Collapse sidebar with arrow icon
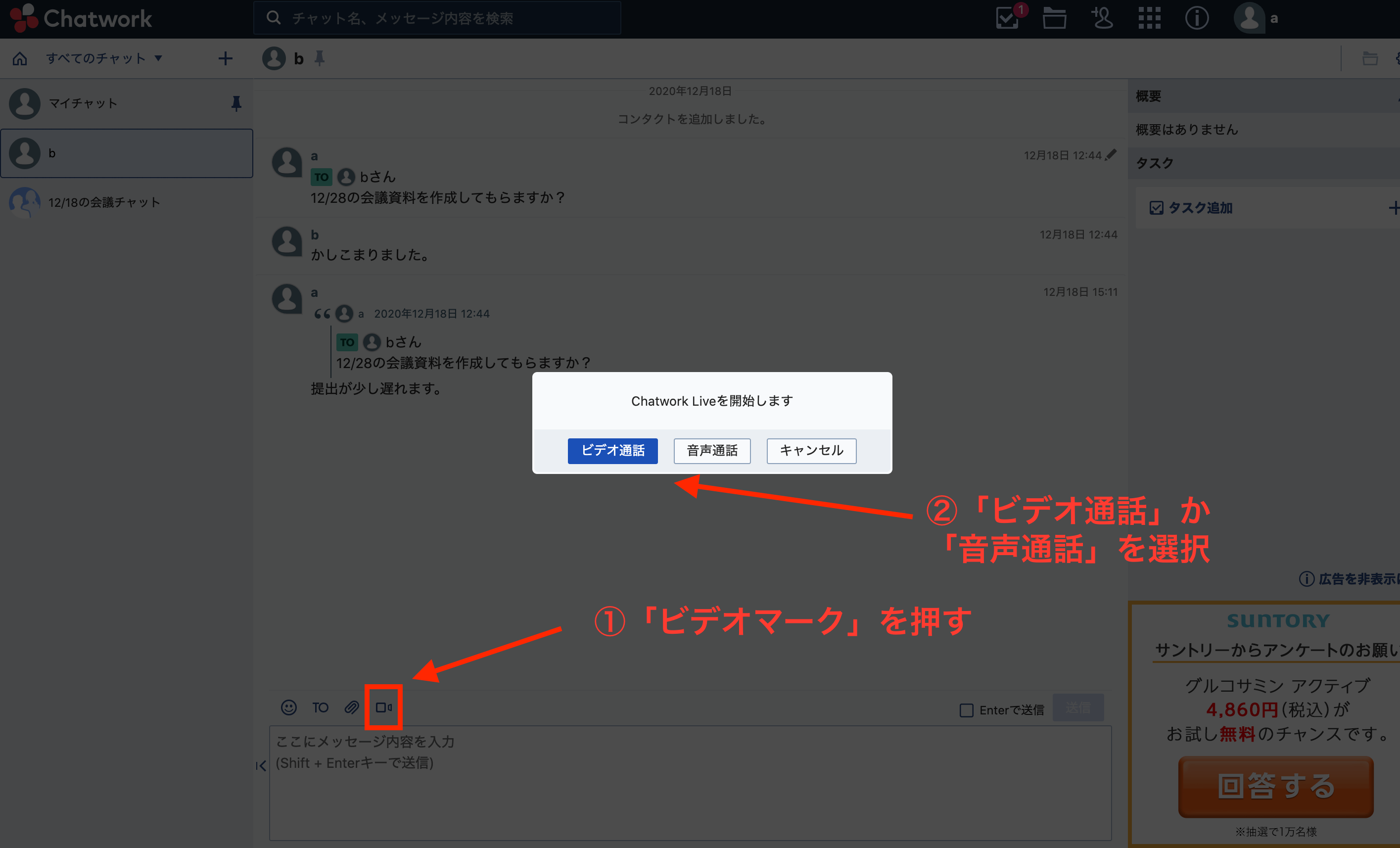 pyautogui.click(x=261, y=766)
